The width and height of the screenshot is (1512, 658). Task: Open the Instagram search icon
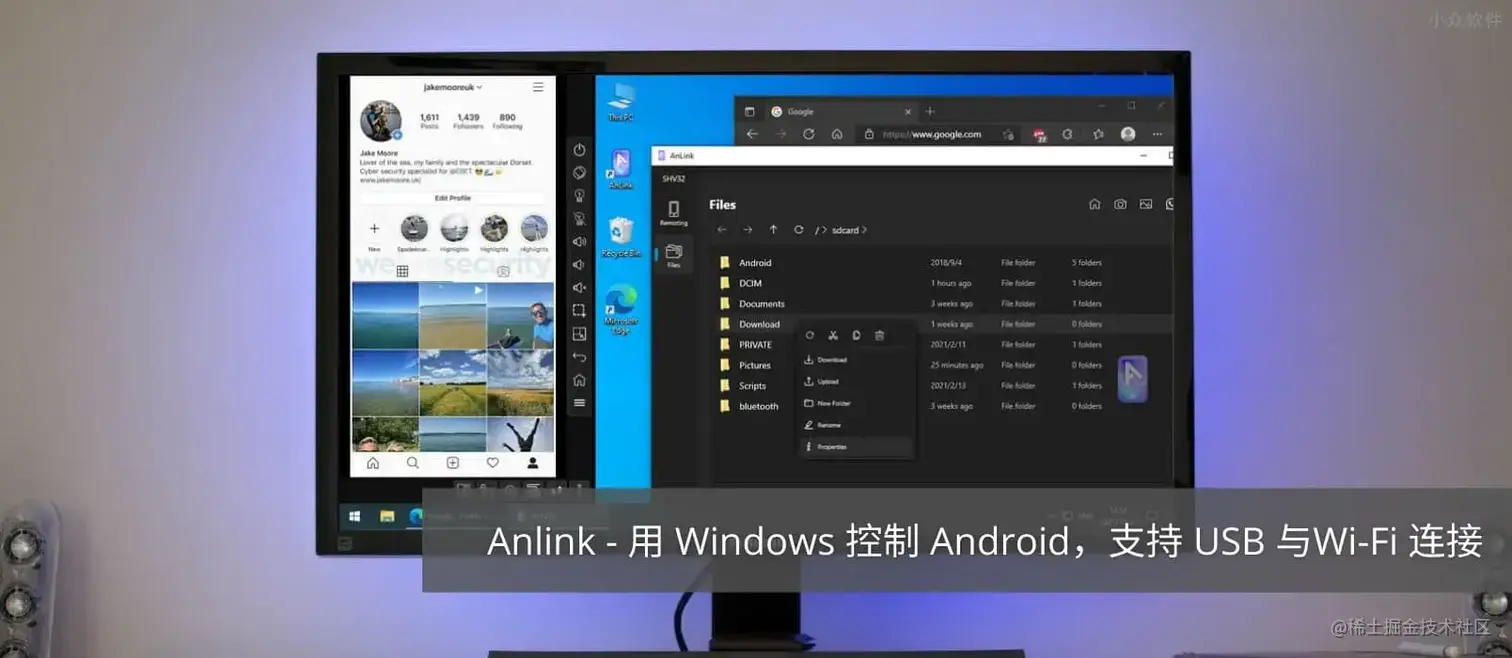(x=412, y=463)
